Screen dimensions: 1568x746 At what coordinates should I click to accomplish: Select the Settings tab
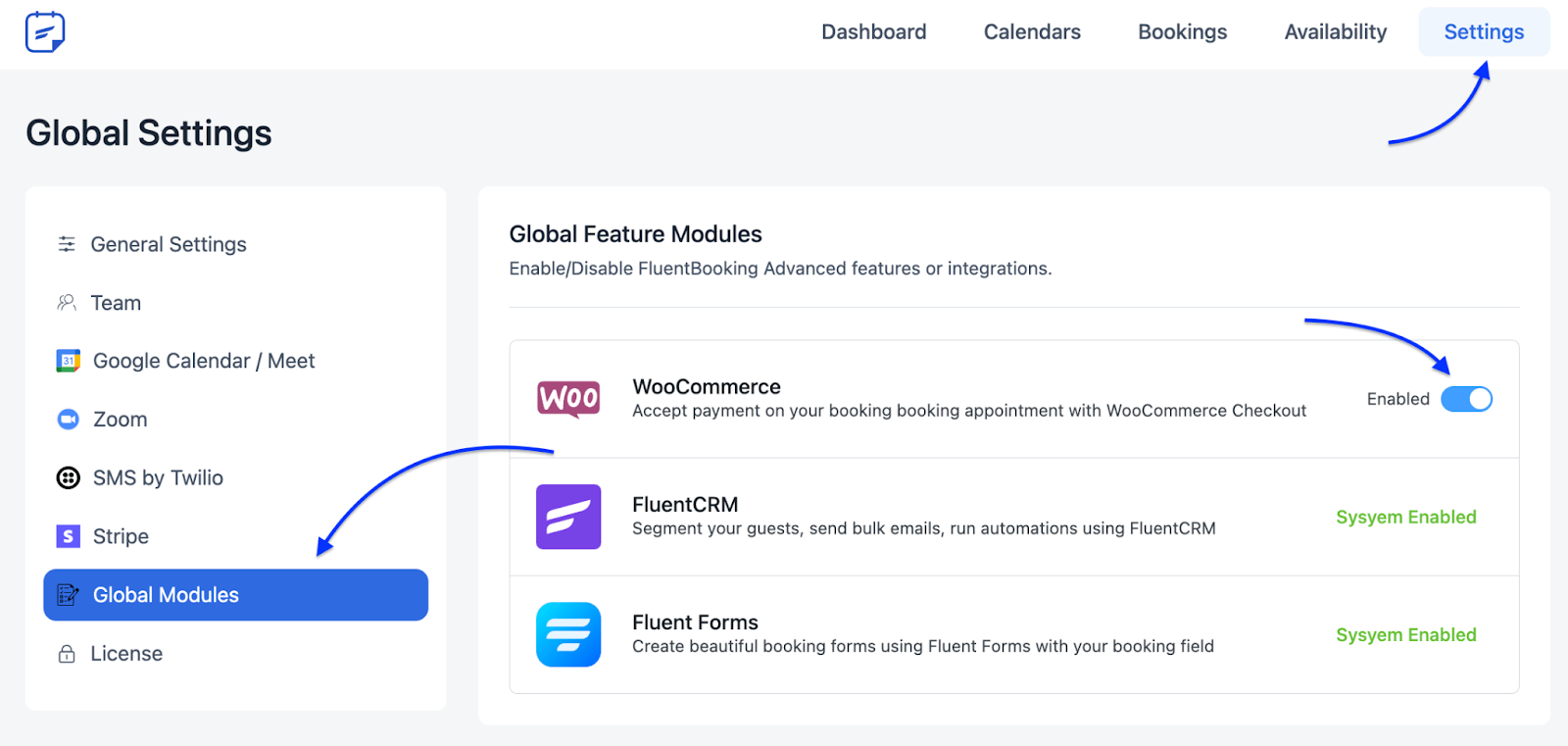tap(1484, 32)
